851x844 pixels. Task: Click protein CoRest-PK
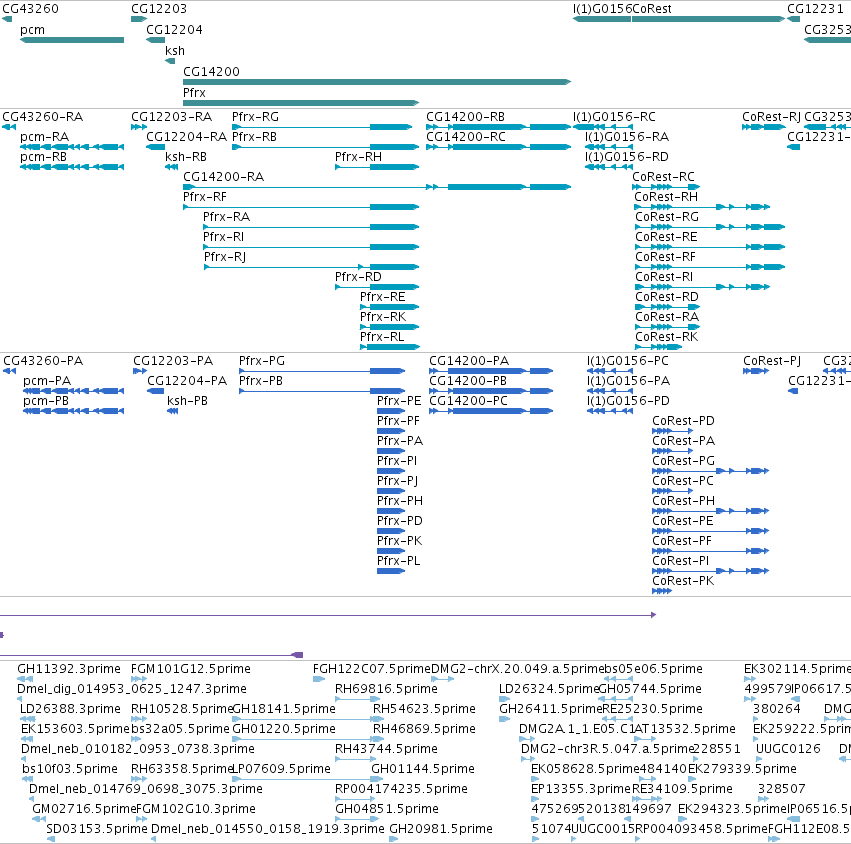662,591
